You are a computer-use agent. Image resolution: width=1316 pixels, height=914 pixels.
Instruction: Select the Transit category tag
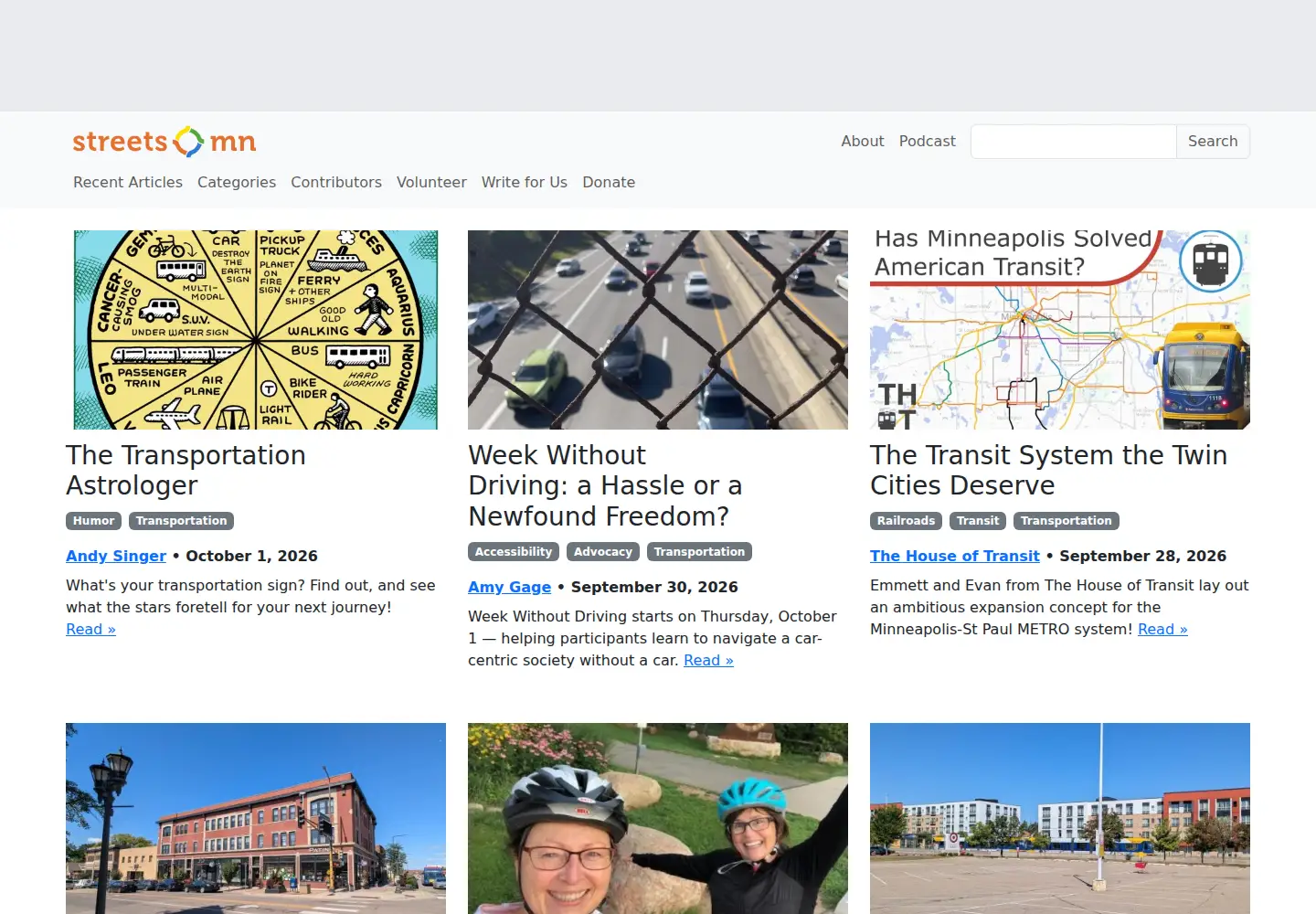click(x=978, y=521)
